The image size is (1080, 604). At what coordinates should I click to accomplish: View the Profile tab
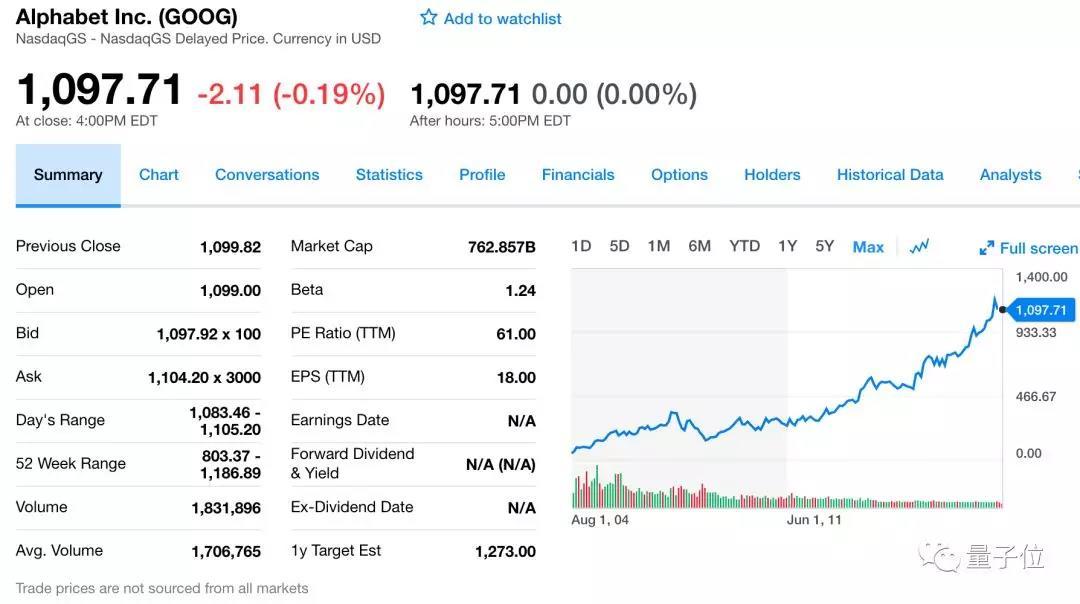[x=482, y=175]
